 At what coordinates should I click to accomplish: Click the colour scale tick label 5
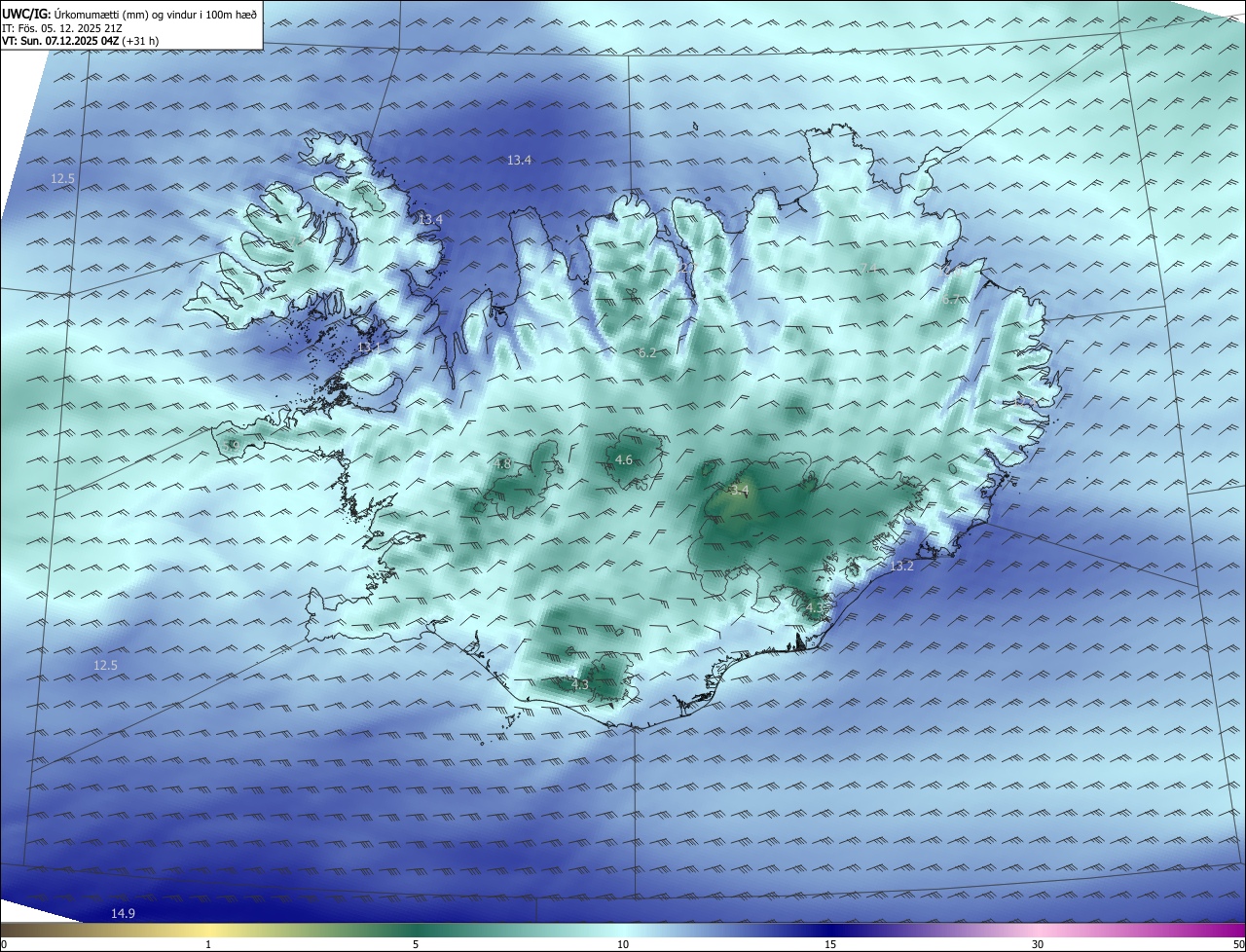tap(416, 945)
